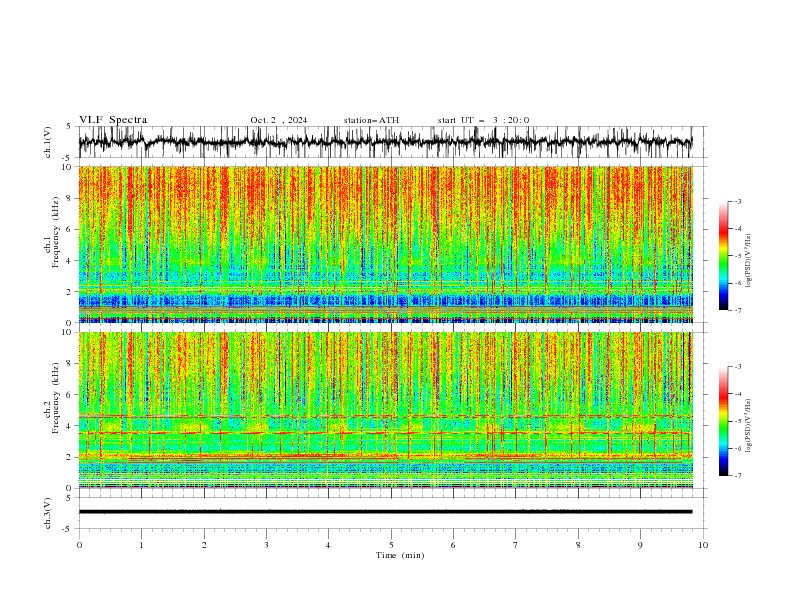Click the "-5" tick of lower colorbar
The image size is (792, 612).
point(737,421)
